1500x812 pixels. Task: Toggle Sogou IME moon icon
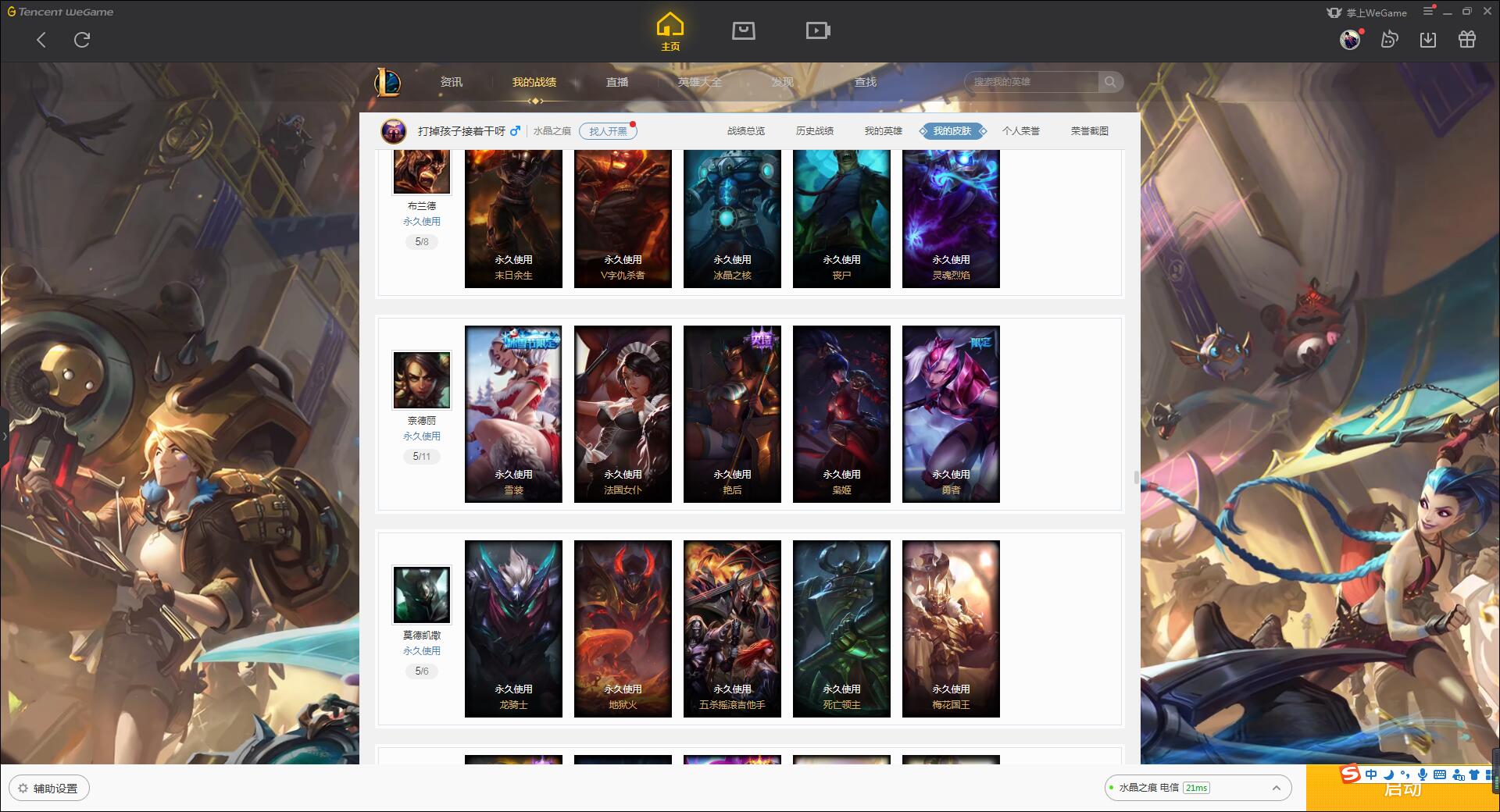point(1388,775)
